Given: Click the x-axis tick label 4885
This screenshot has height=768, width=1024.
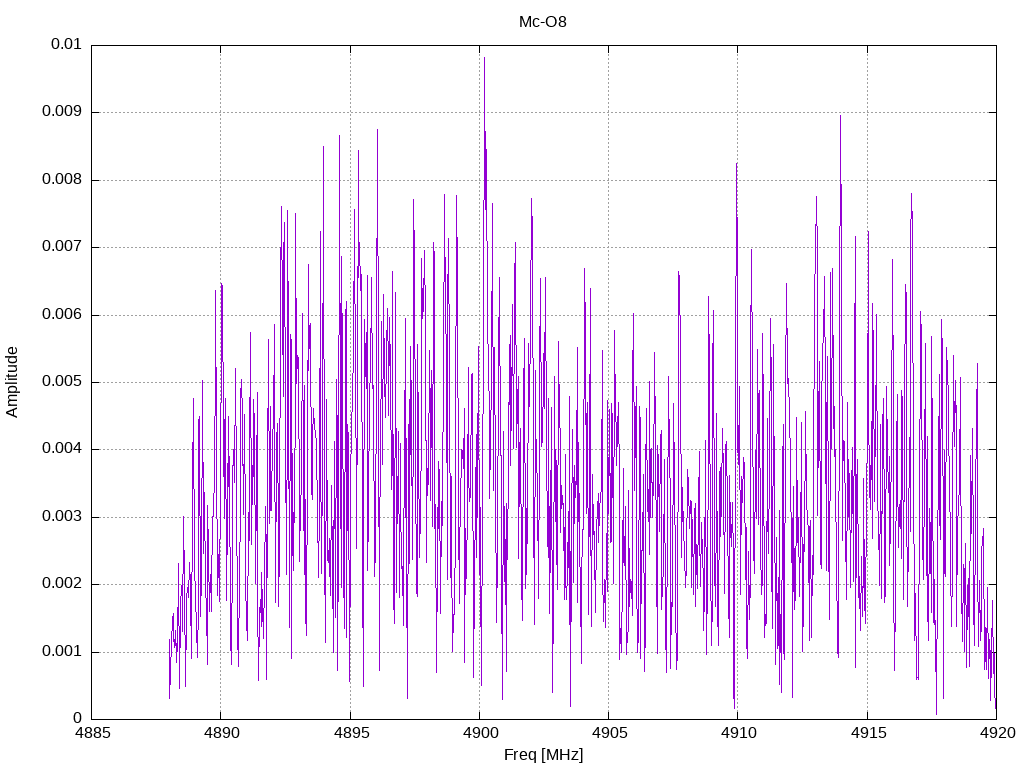Looking at the screenshot, I should 92,733.
